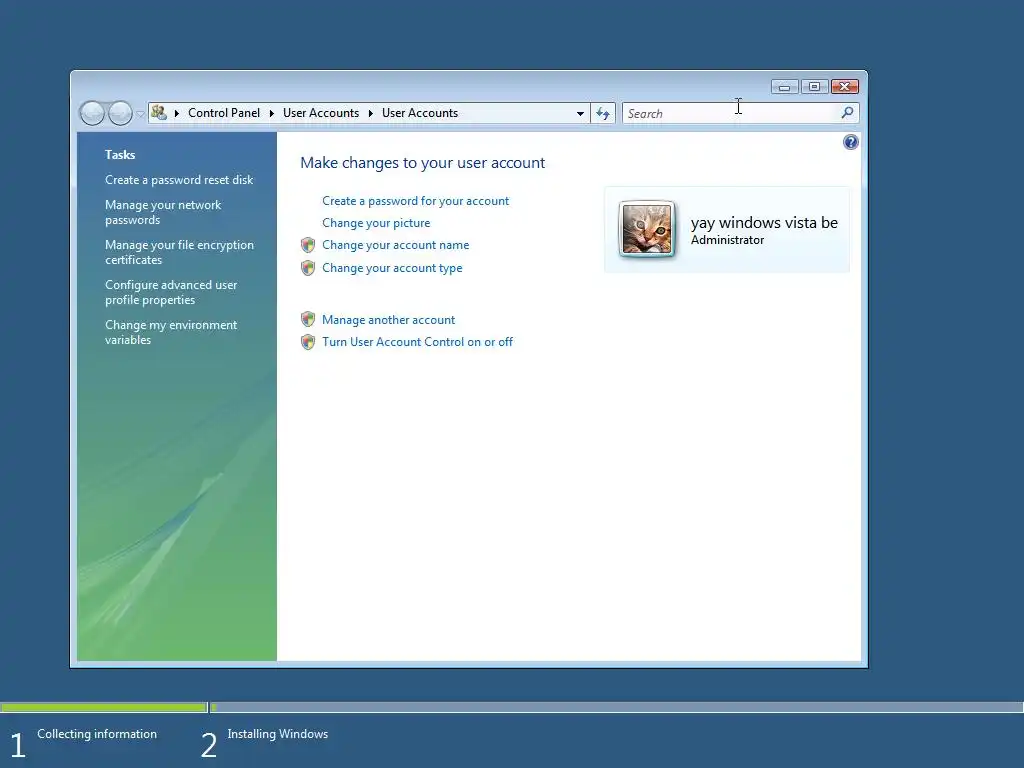Click the magnifying glass search icon
The height and width of the screenshot is (768, 1024).
click(x=847, y=113)
